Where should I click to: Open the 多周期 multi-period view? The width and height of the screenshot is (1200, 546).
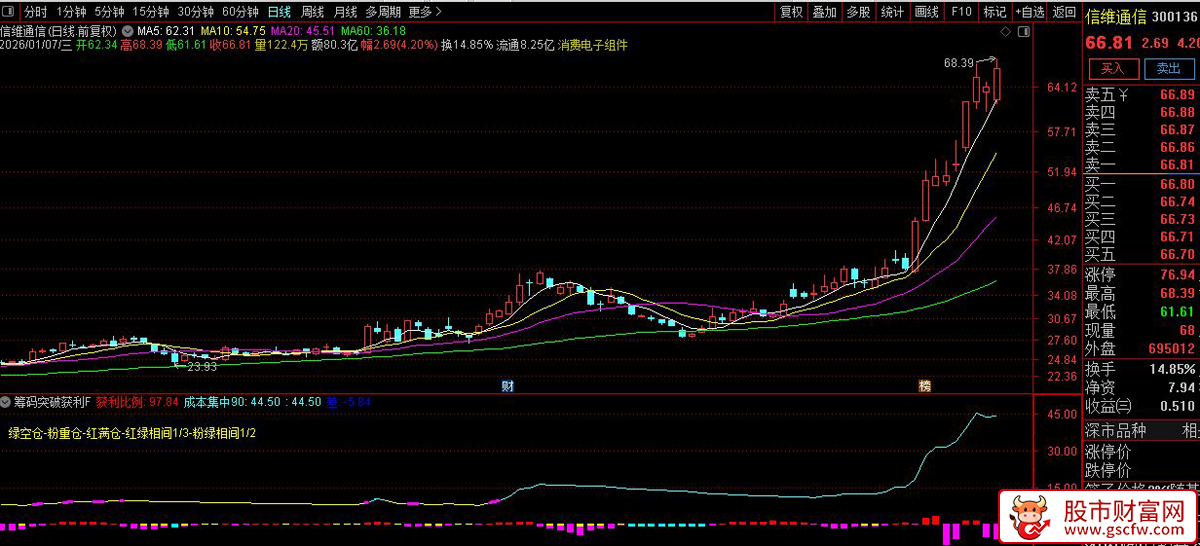tap(383, 12)
